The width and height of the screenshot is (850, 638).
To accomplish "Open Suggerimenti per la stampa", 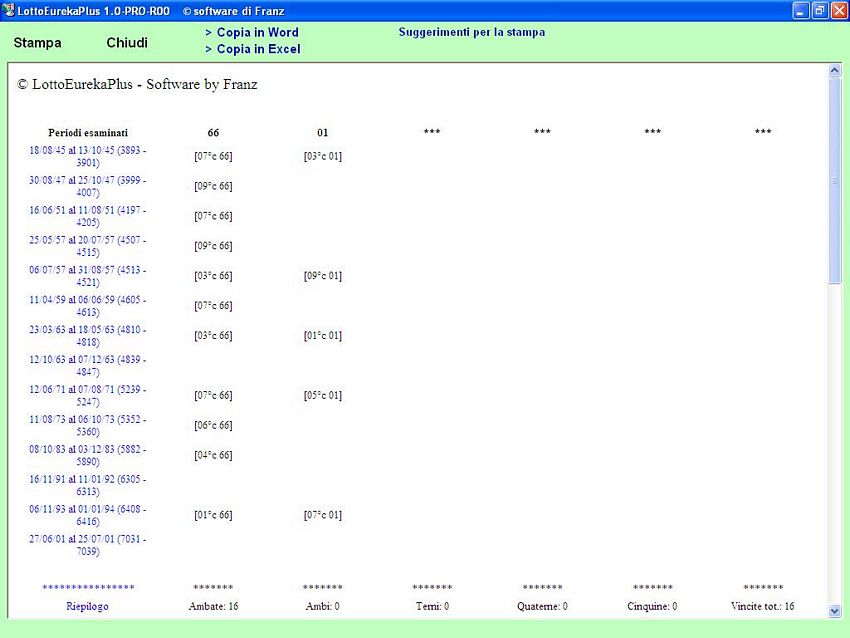I will coord(472,32).
